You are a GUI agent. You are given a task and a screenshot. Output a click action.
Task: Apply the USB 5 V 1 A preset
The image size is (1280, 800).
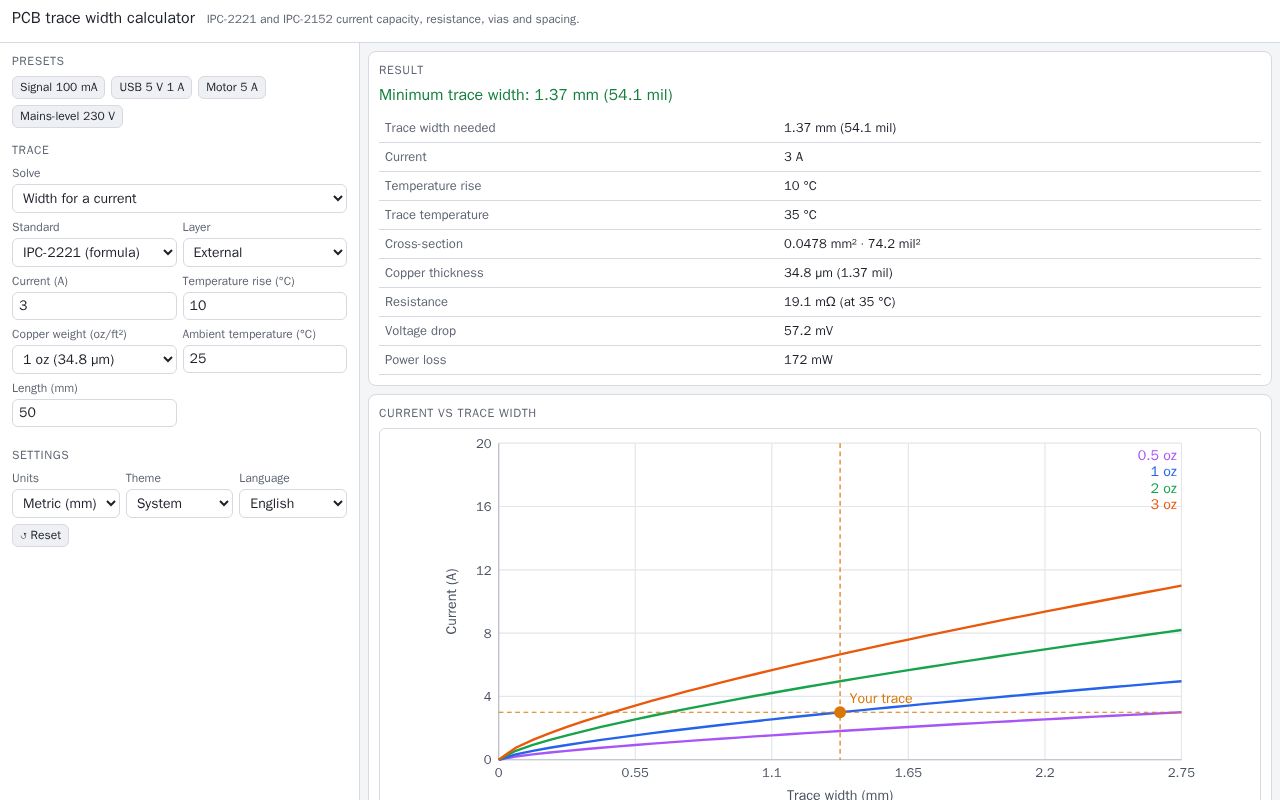151,87
